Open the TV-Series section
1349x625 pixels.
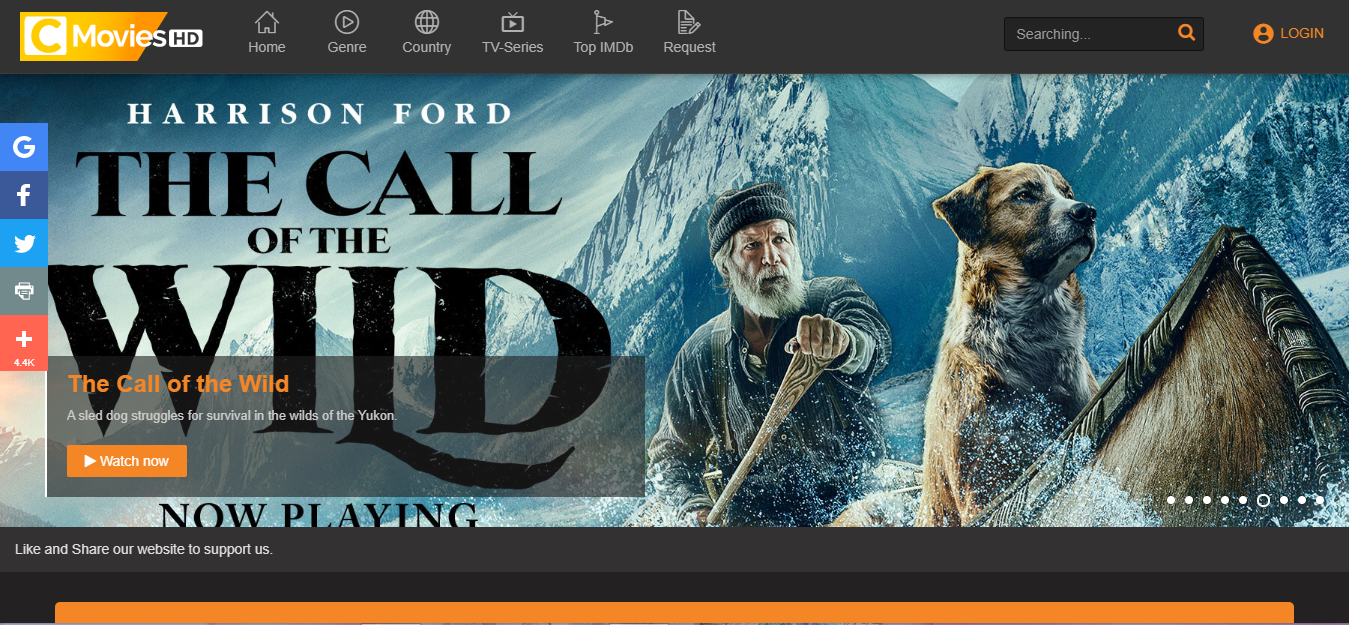click(x=512, y=33)
